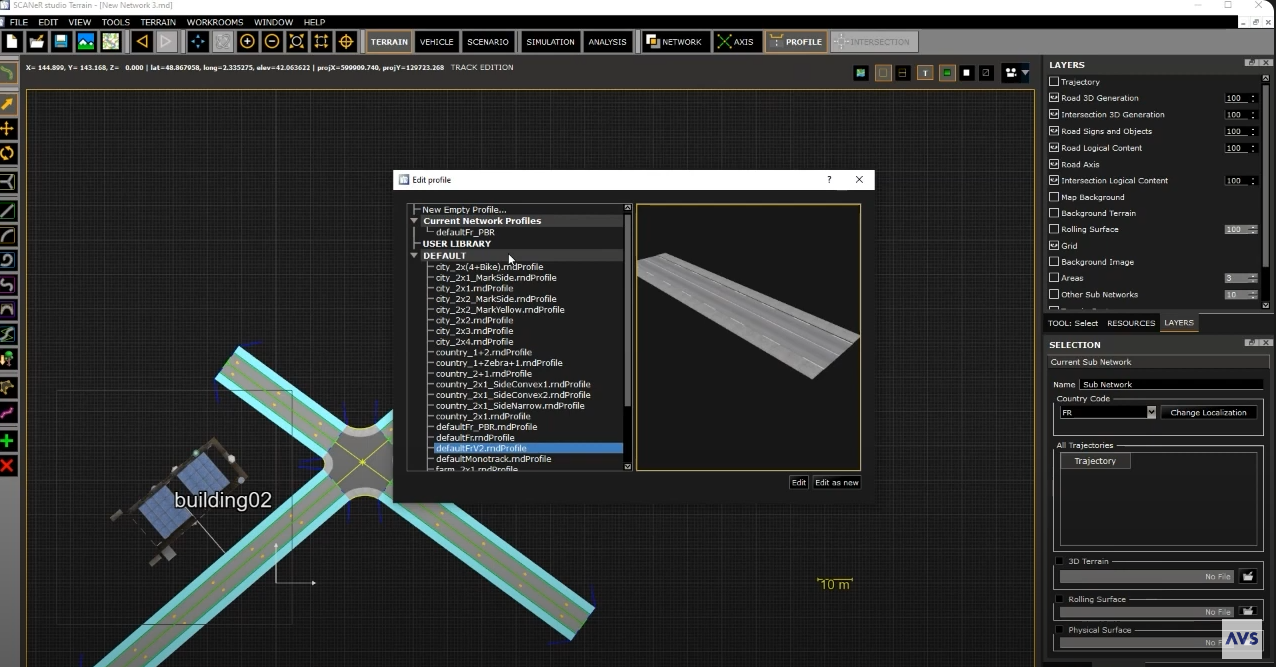Toggle Intersection 3D Generation layer visibility

click(1054, 114)
